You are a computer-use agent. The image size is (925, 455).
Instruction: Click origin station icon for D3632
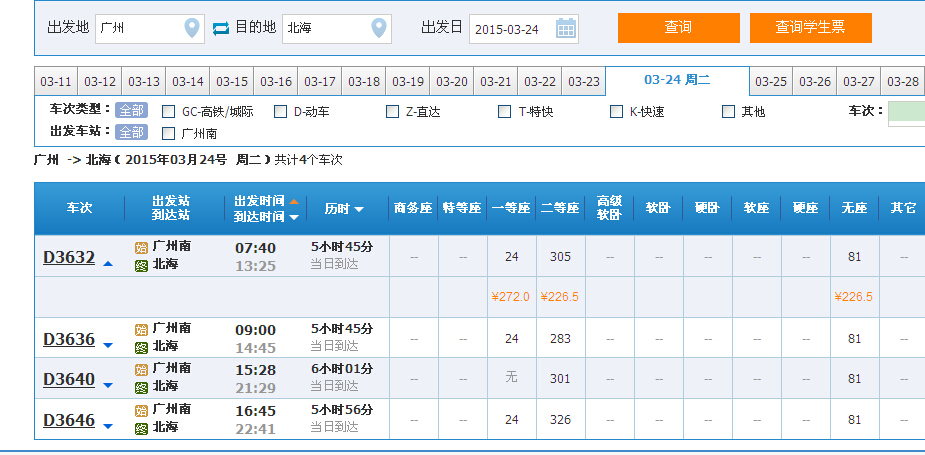coord(141,247)
